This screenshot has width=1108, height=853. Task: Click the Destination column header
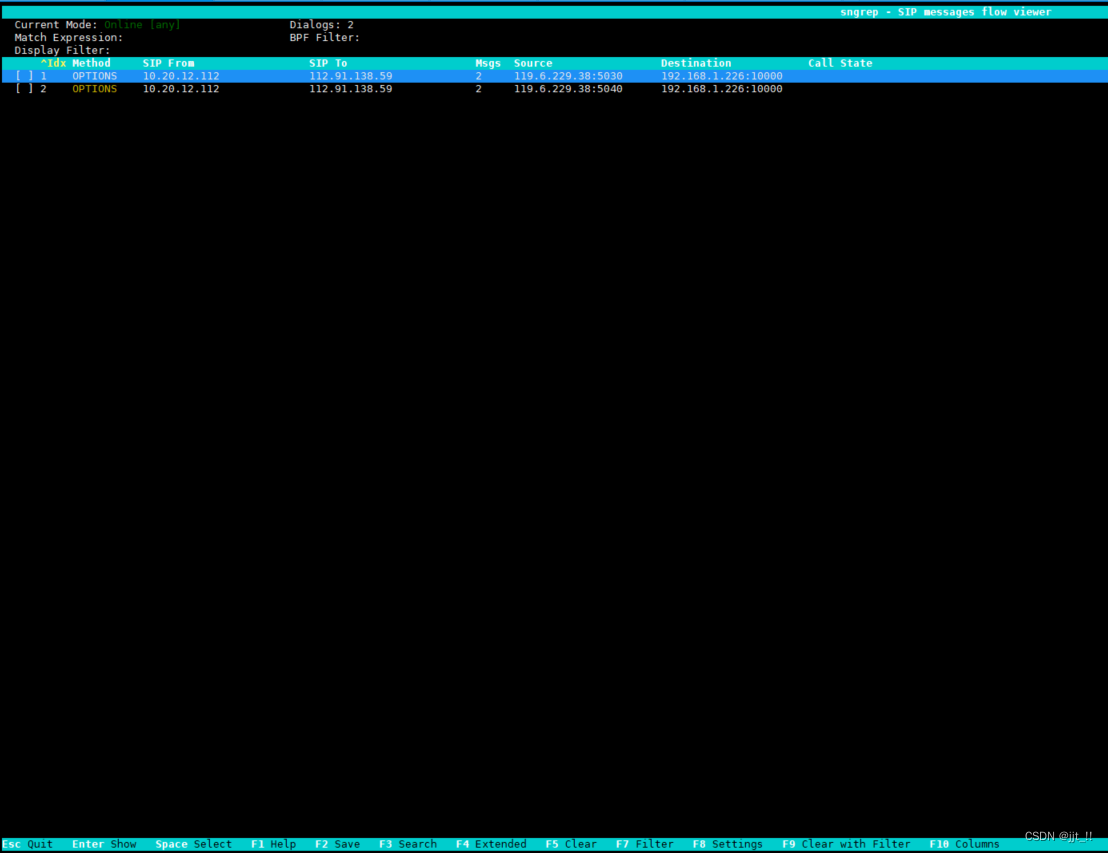[696, 63]
